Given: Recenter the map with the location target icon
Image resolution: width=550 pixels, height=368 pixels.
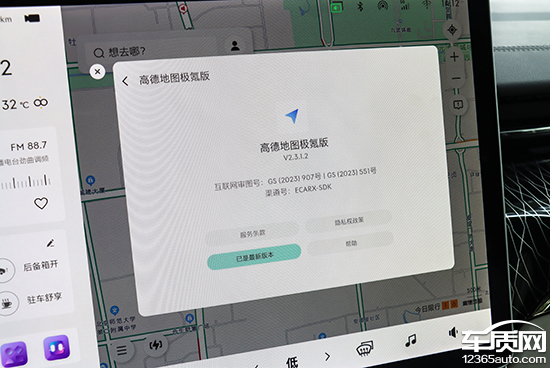Looking at the screenshot, I should click(452, 30).
